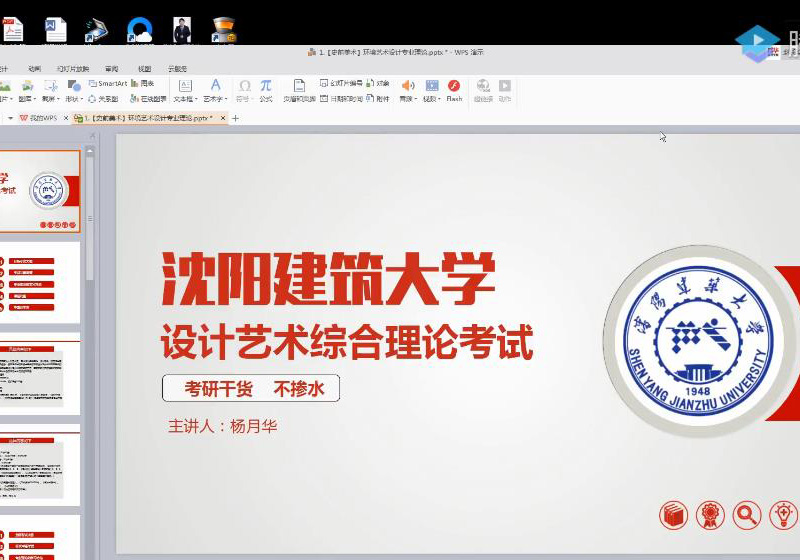Select the third slide thumbnail with text block
The width and height of the screenshot is (800, 560).
[40, 373]
